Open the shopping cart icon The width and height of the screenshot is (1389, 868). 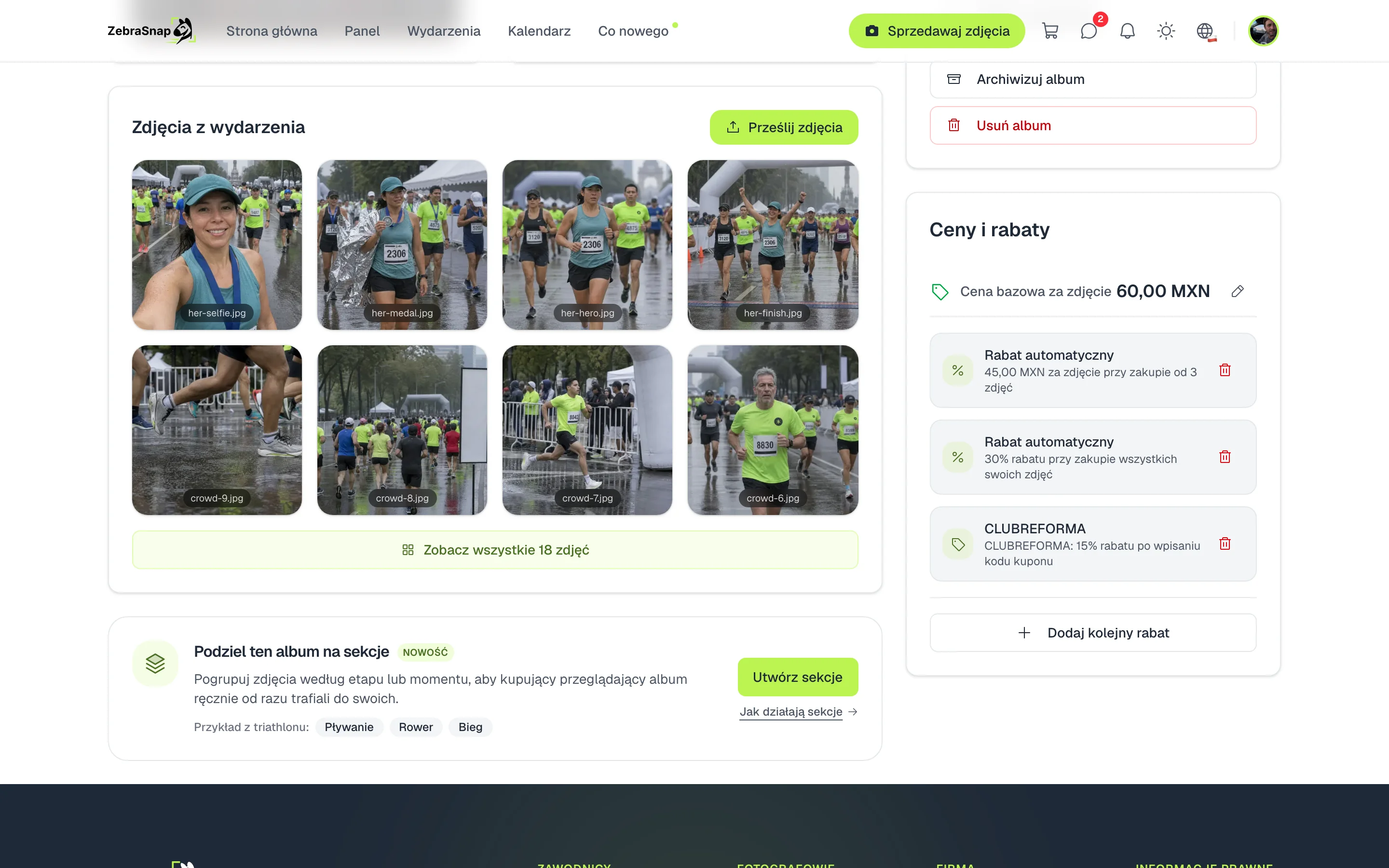tap(1050, 31)
